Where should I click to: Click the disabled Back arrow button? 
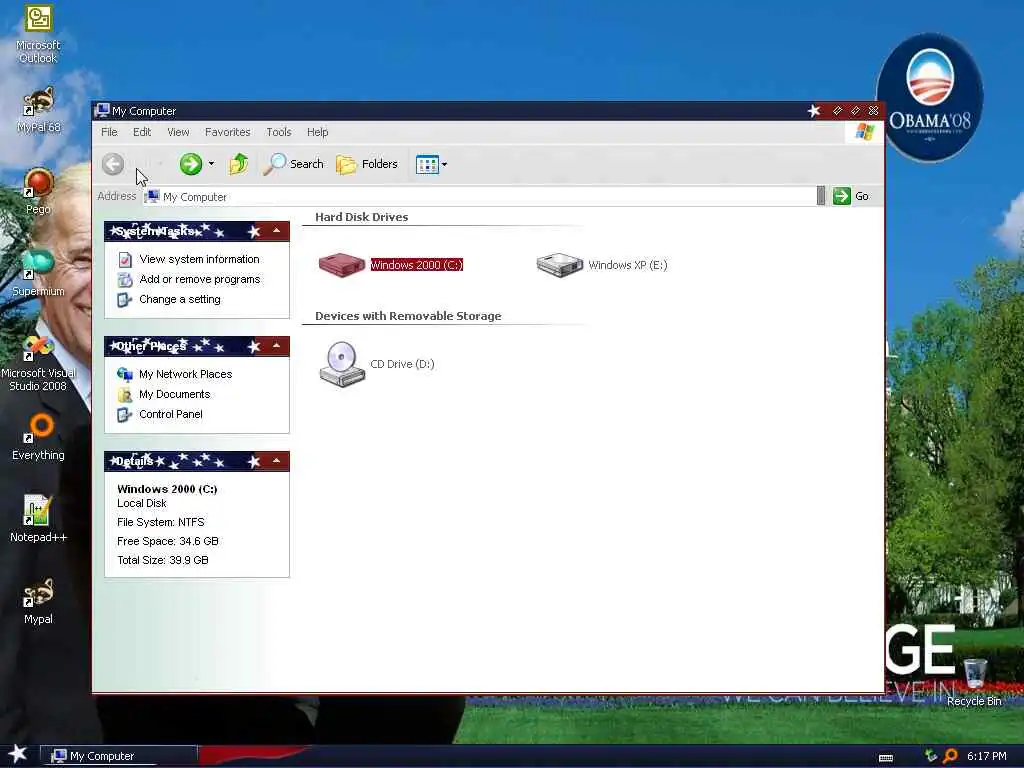click(113, 164)
